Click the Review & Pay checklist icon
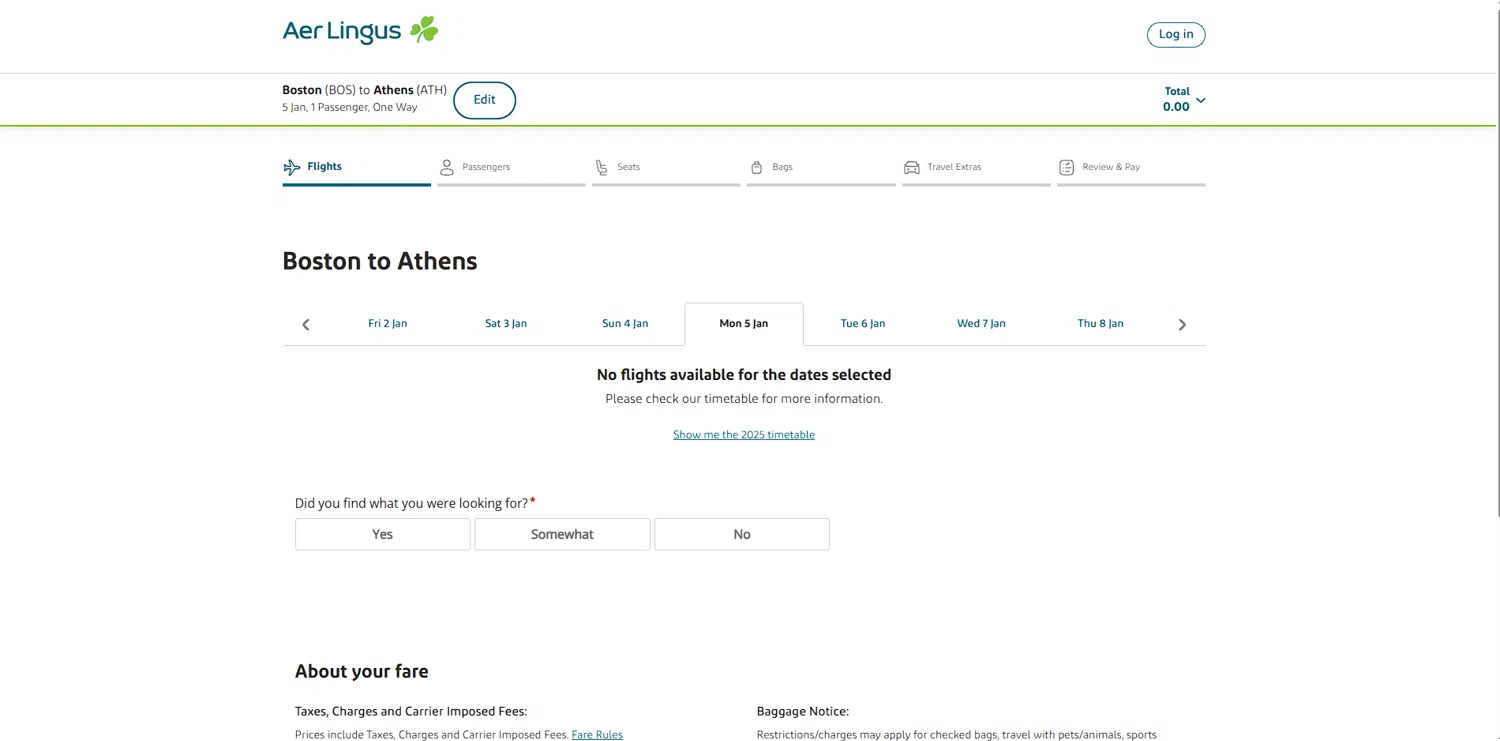 (1067, 167)
